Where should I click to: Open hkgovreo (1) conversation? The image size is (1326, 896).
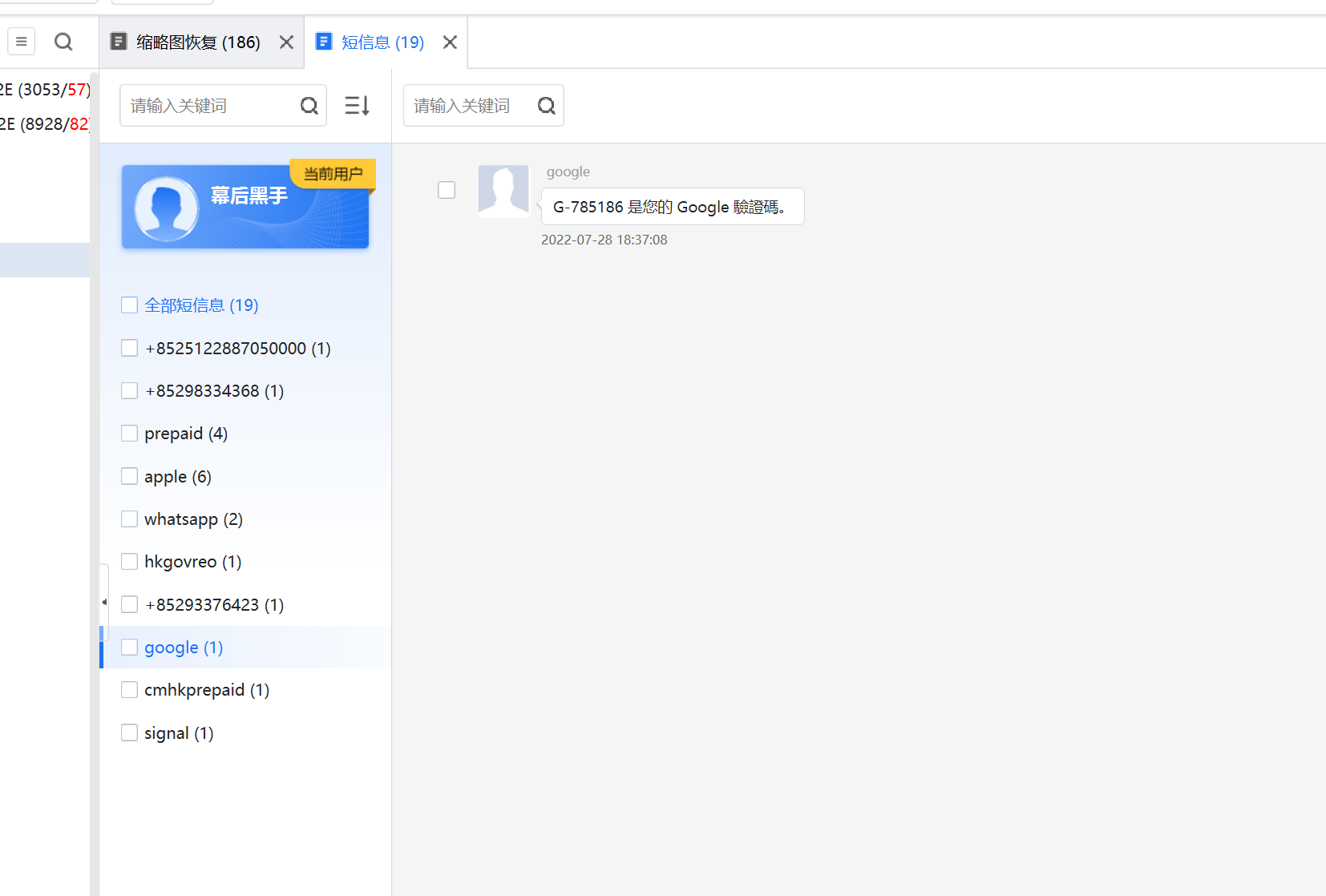192,562
